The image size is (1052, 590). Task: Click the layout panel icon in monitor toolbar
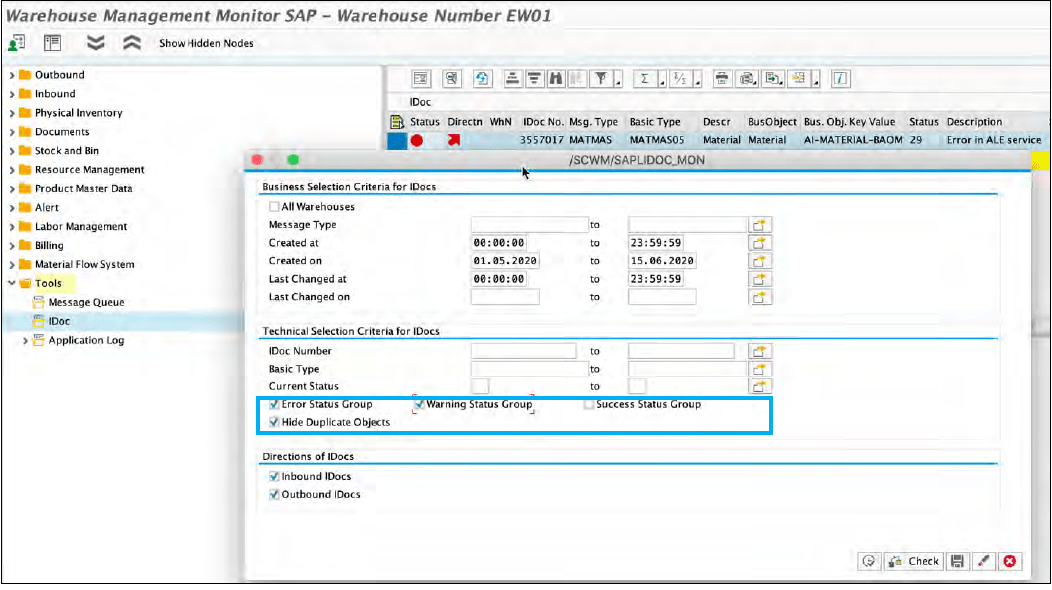(x=52, y=43)
